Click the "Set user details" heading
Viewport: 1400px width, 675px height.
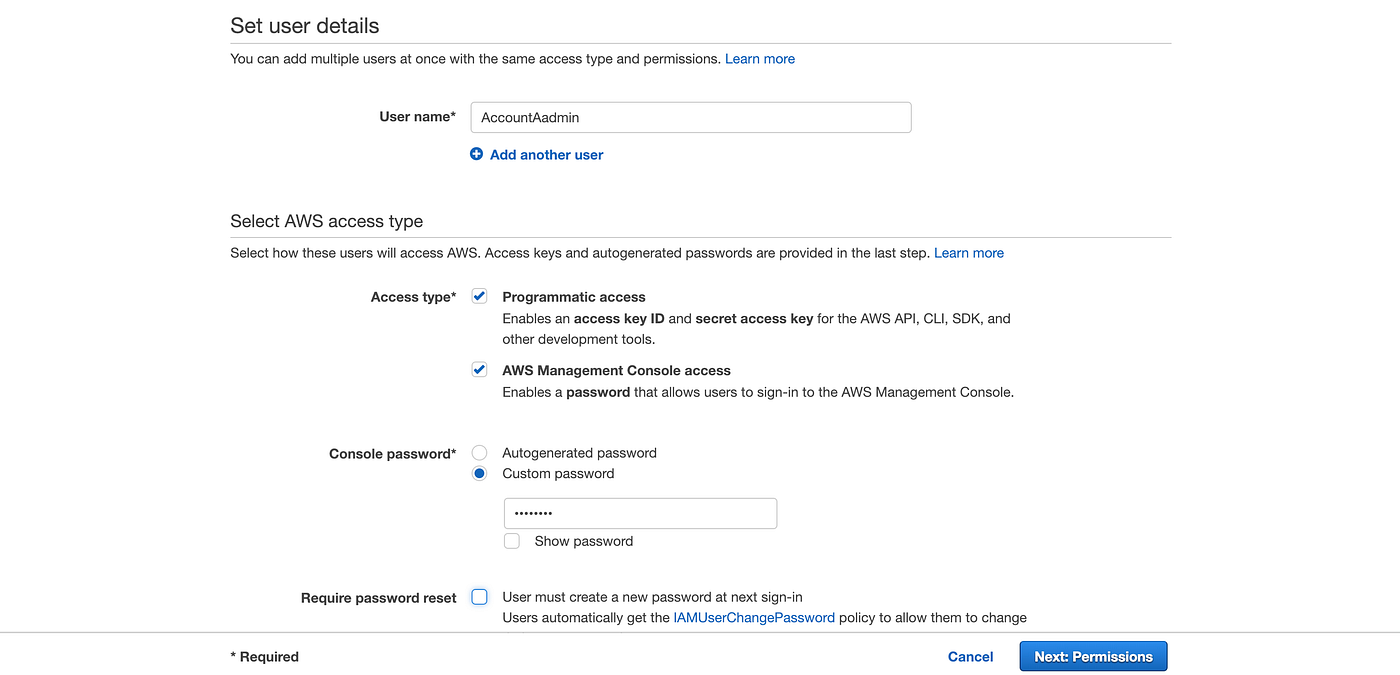tap(304, 25)
